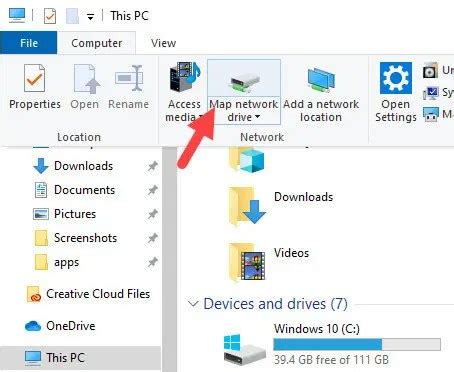Click the Manage icon in ribbon

430,114
